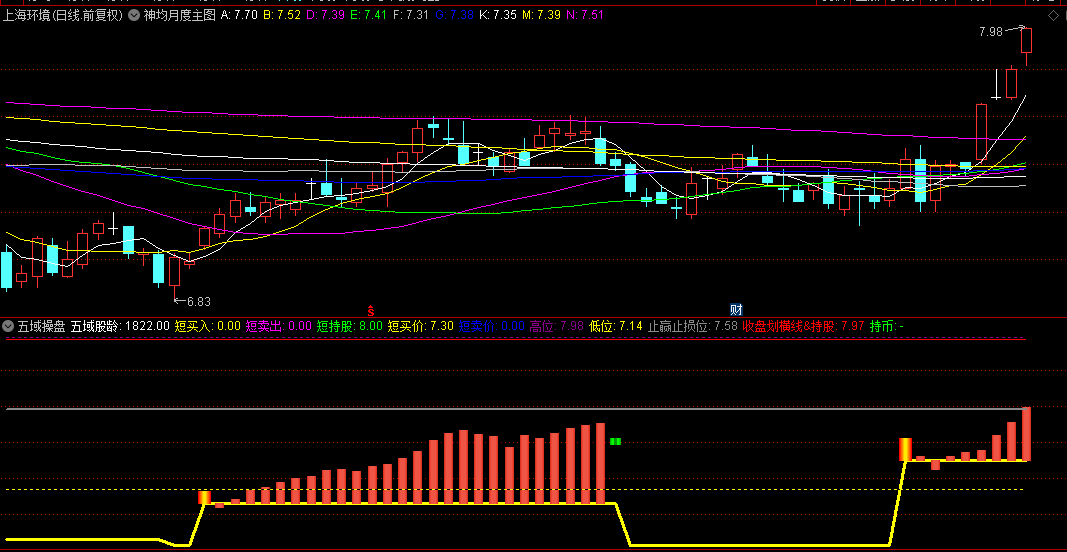This screenshot has width=1067, height=552.
Task: Select the 收盘划横线&持股: 7.97 readout
Action: tap(804, 326)
